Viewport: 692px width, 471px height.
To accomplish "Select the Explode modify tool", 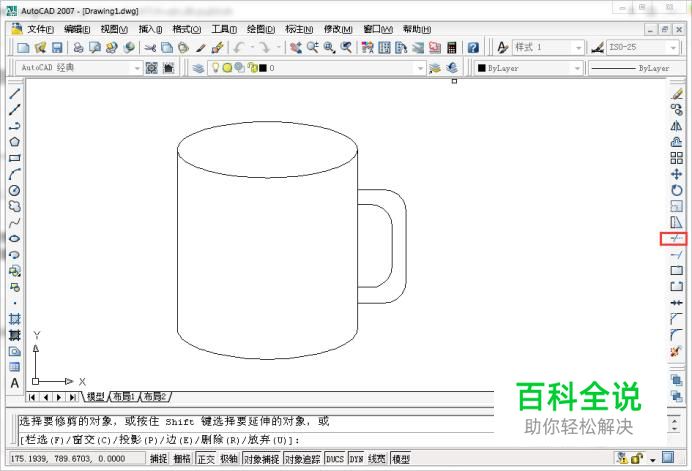I will point(677,352).
